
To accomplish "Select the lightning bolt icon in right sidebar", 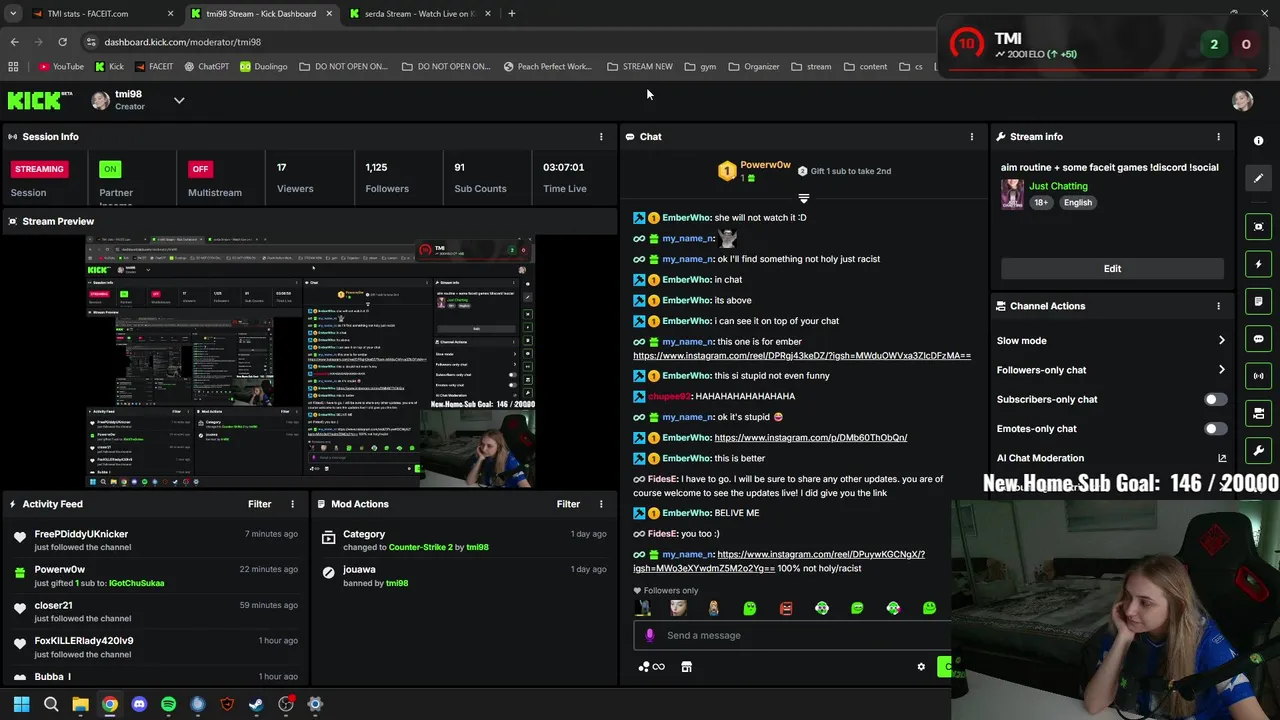I will point(1258,264).
